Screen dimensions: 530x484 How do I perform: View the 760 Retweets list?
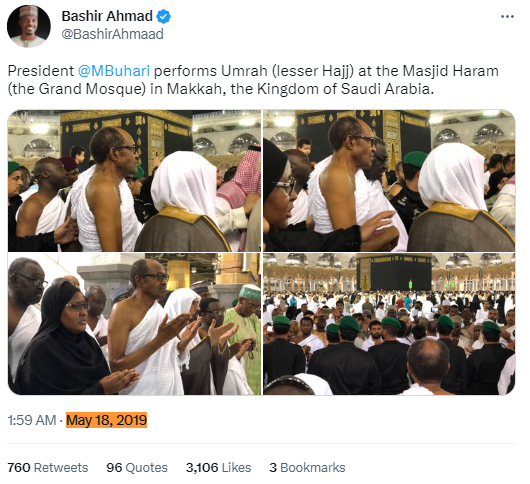[x=48, y=467]
